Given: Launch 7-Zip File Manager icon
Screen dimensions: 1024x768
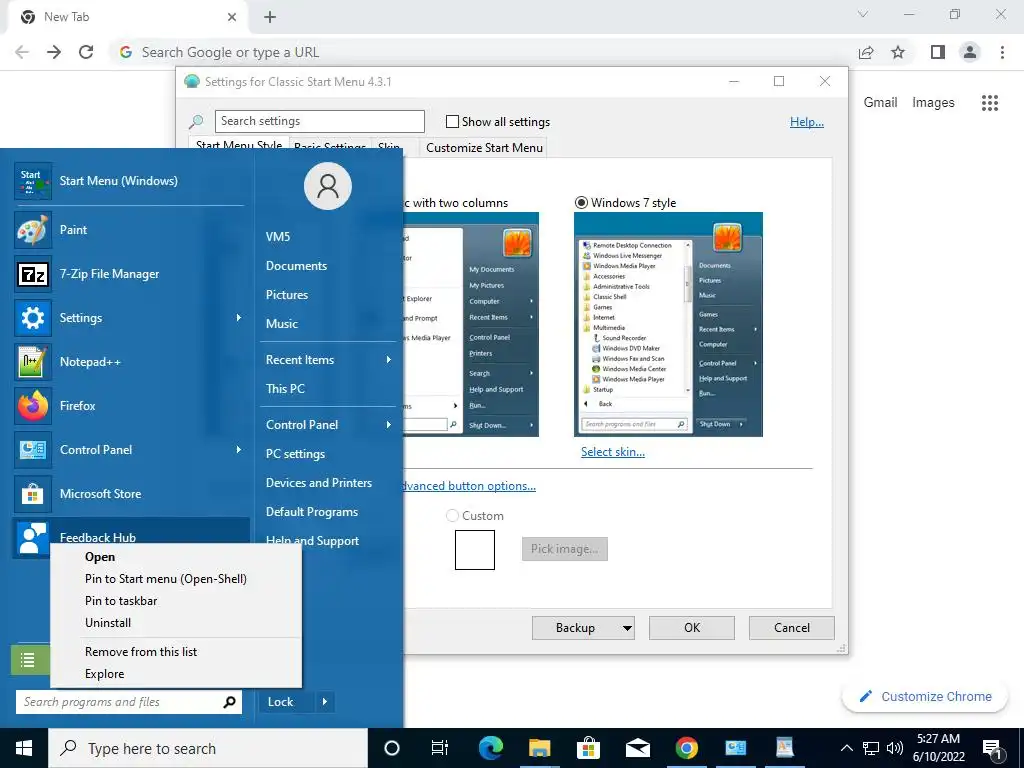Looking at the screenshot, I should pos(33,274).
